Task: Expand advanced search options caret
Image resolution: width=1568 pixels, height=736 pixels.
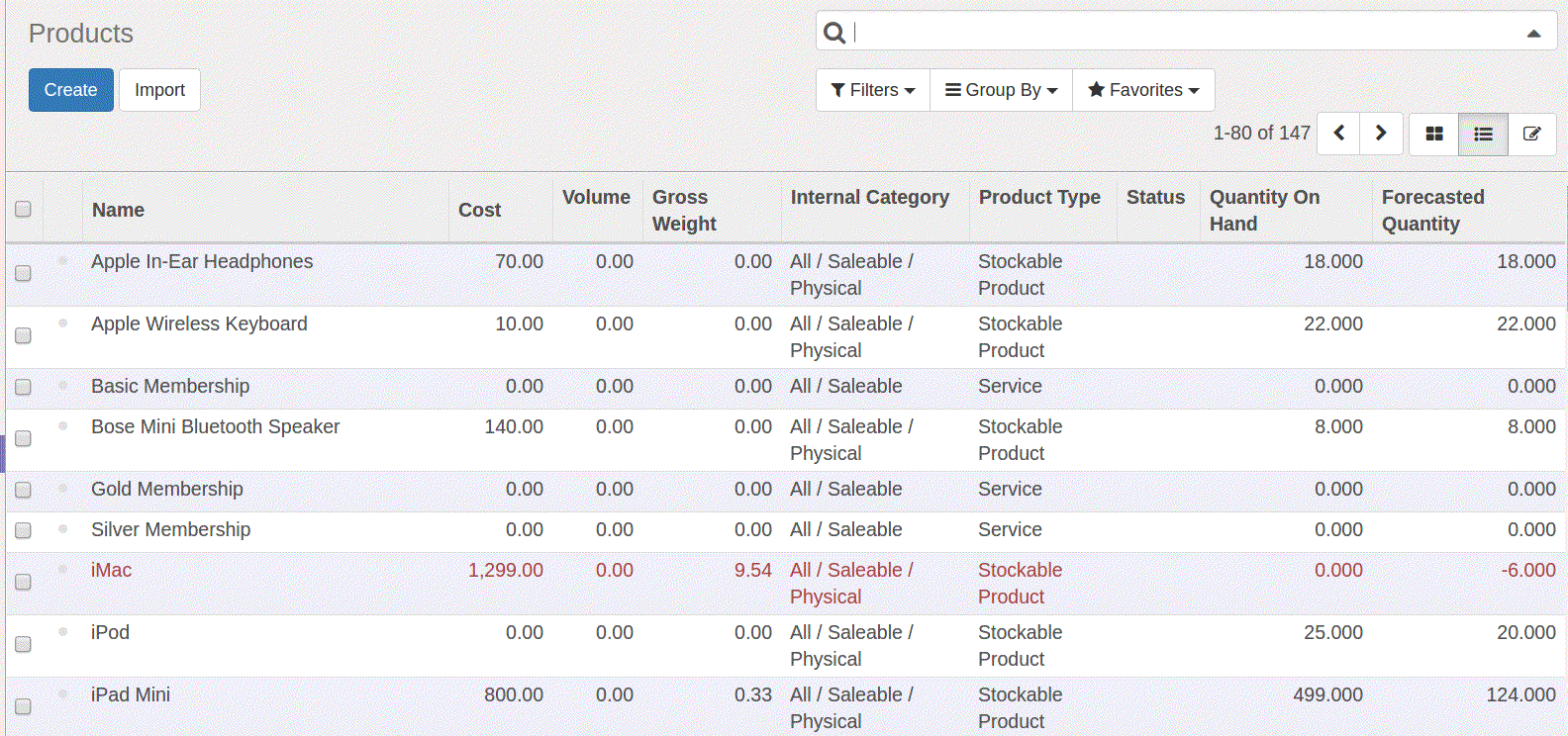Action: (1533, 34)
